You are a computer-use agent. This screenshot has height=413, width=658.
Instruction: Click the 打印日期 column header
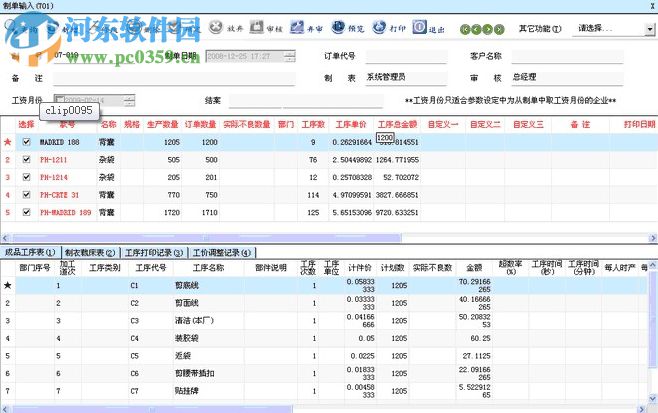(639, 124)
